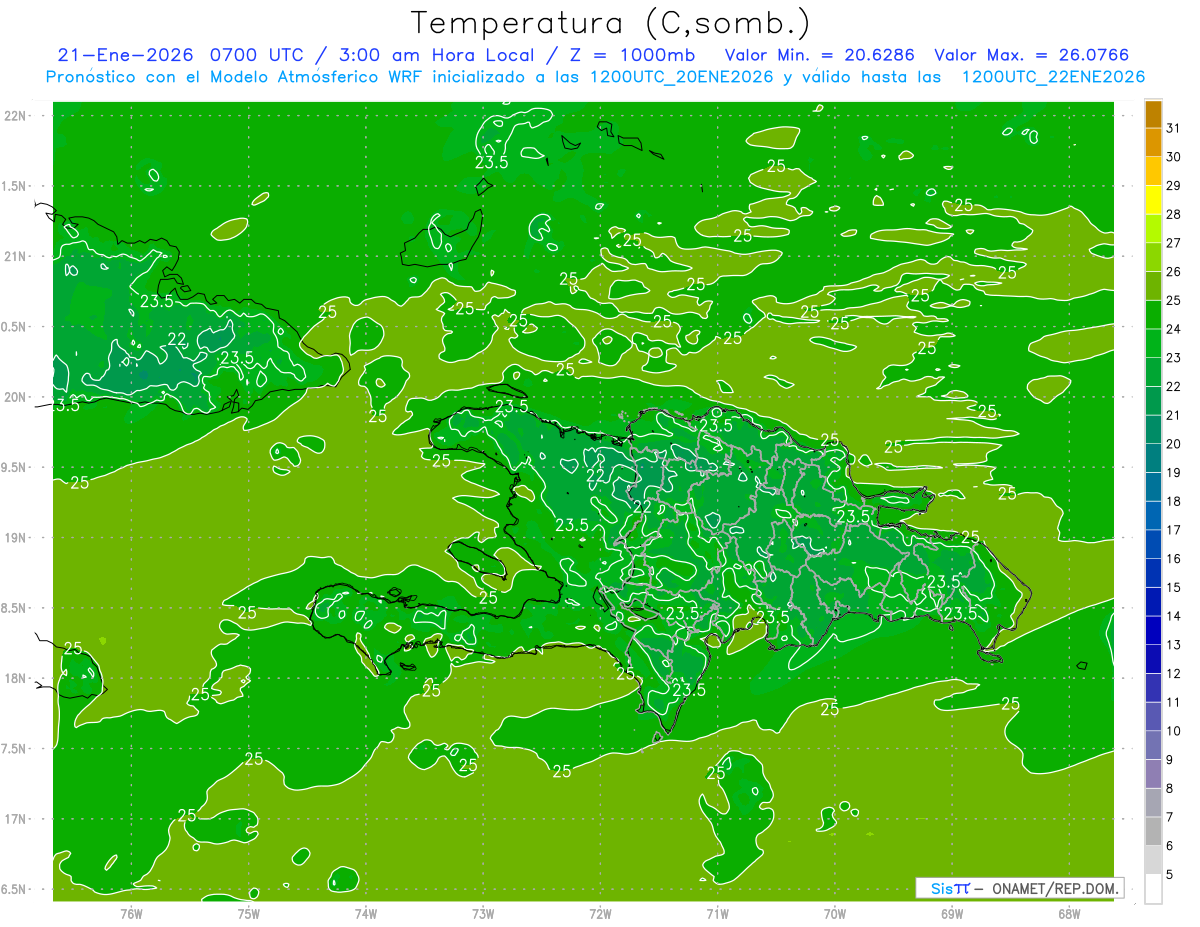The image size is (1200, 927).
Task: Click the 68W longitude axis label
Action: [x=1069, y=914]
